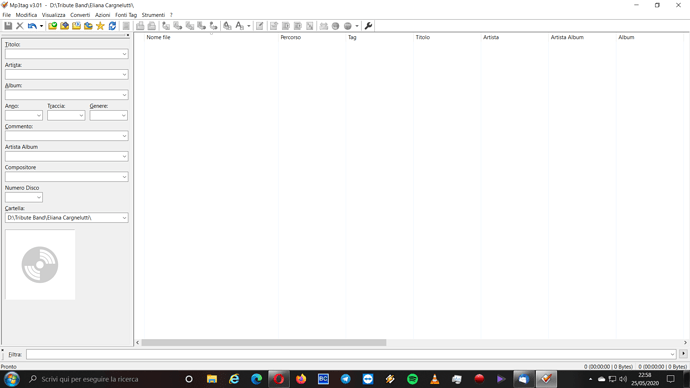Screen dimensions: 690x388
Task: Expand the Commento combo box
Action: click(x=124, y=136)
